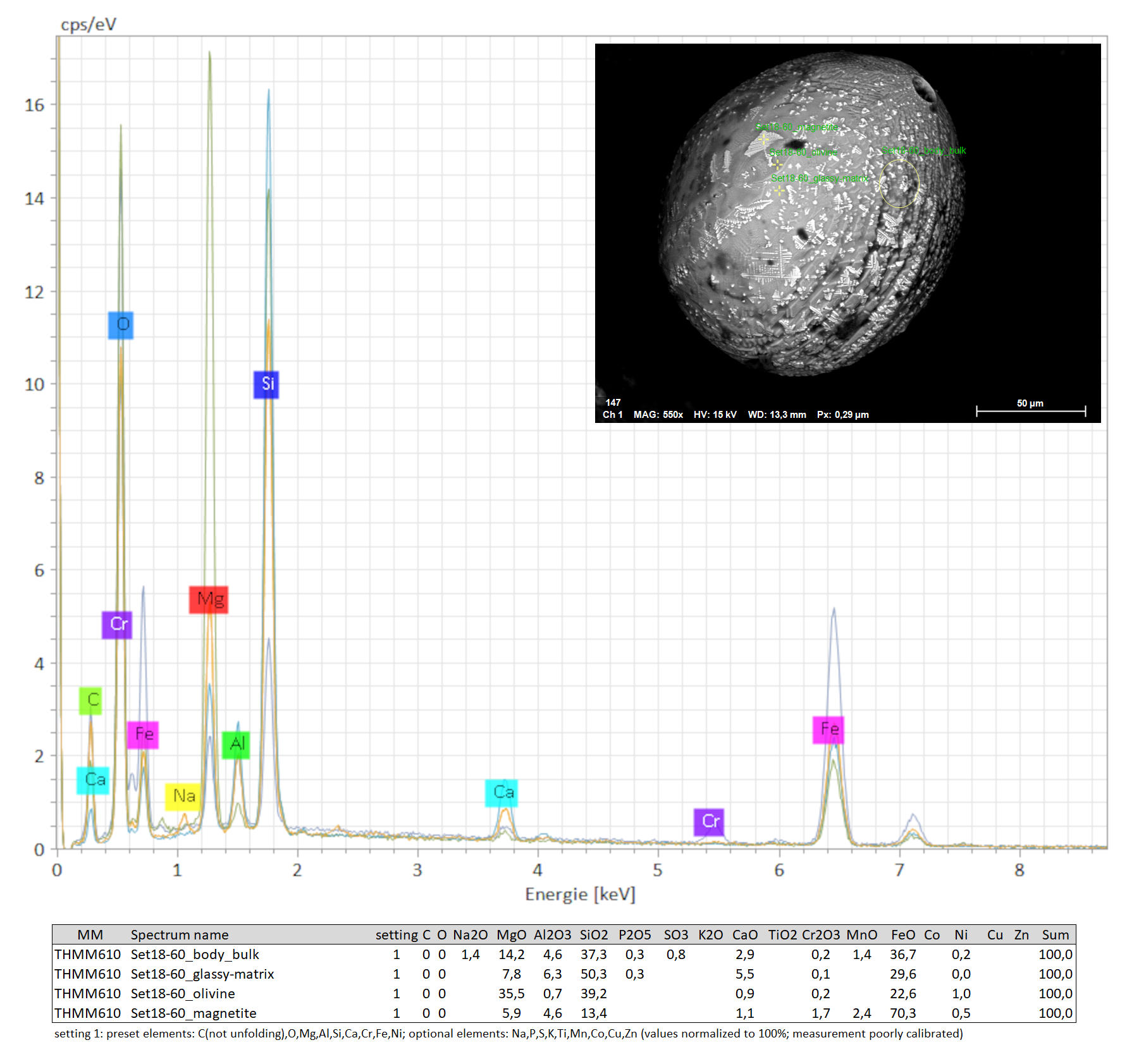The image size is (1127, 1064).
Task: Select the red Mg peak label
Action: (209, 599)
